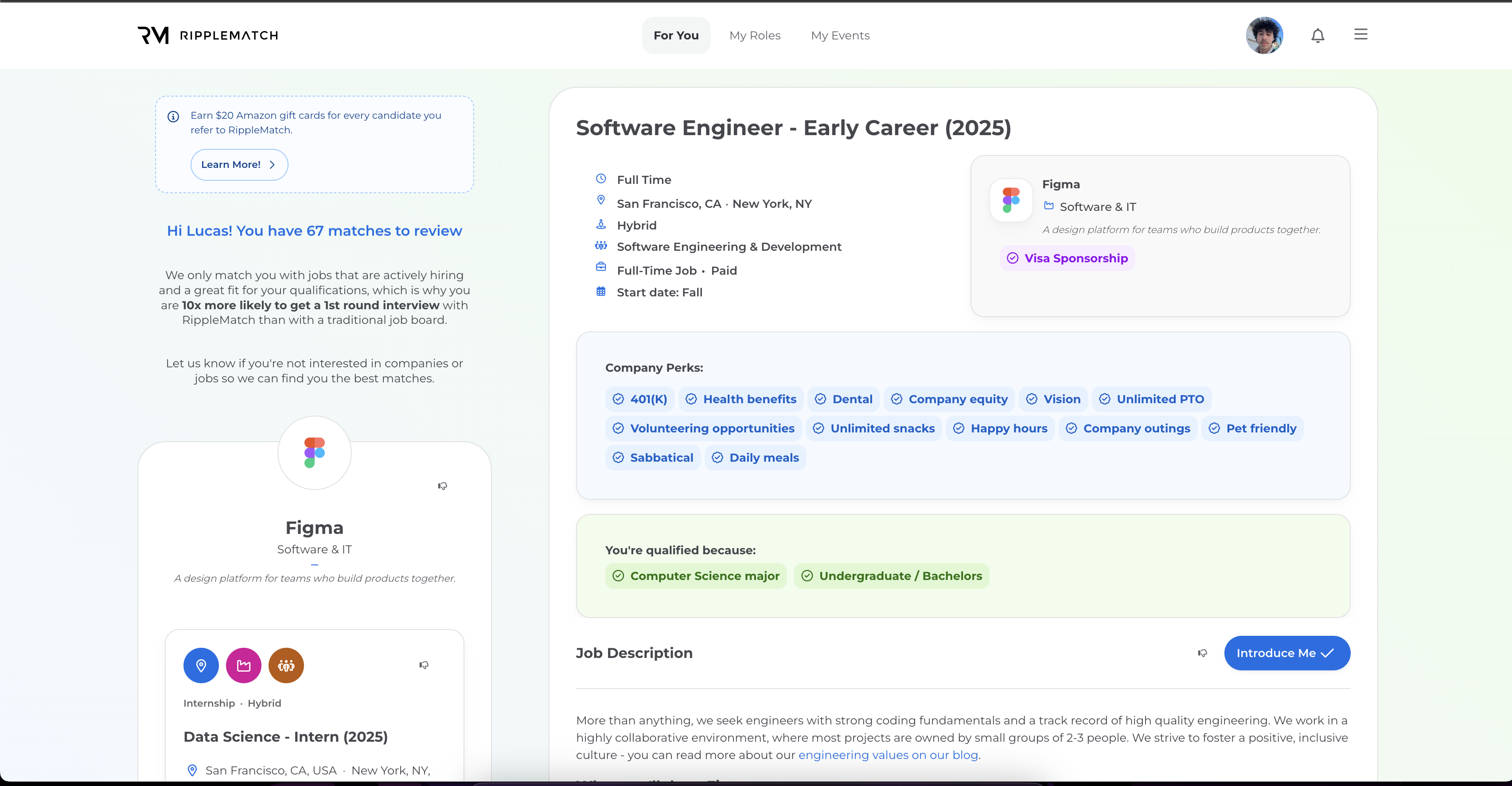Click the Learn More! button
Screen dimensions: 1512x786
click(x=239, y=164)
